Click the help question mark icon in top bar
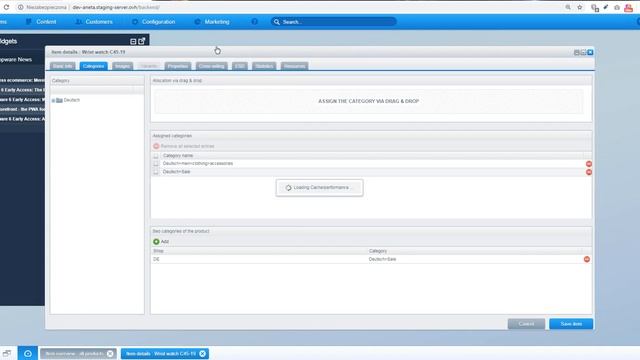Viewport: 640px width, 360px height. (254, 22)
